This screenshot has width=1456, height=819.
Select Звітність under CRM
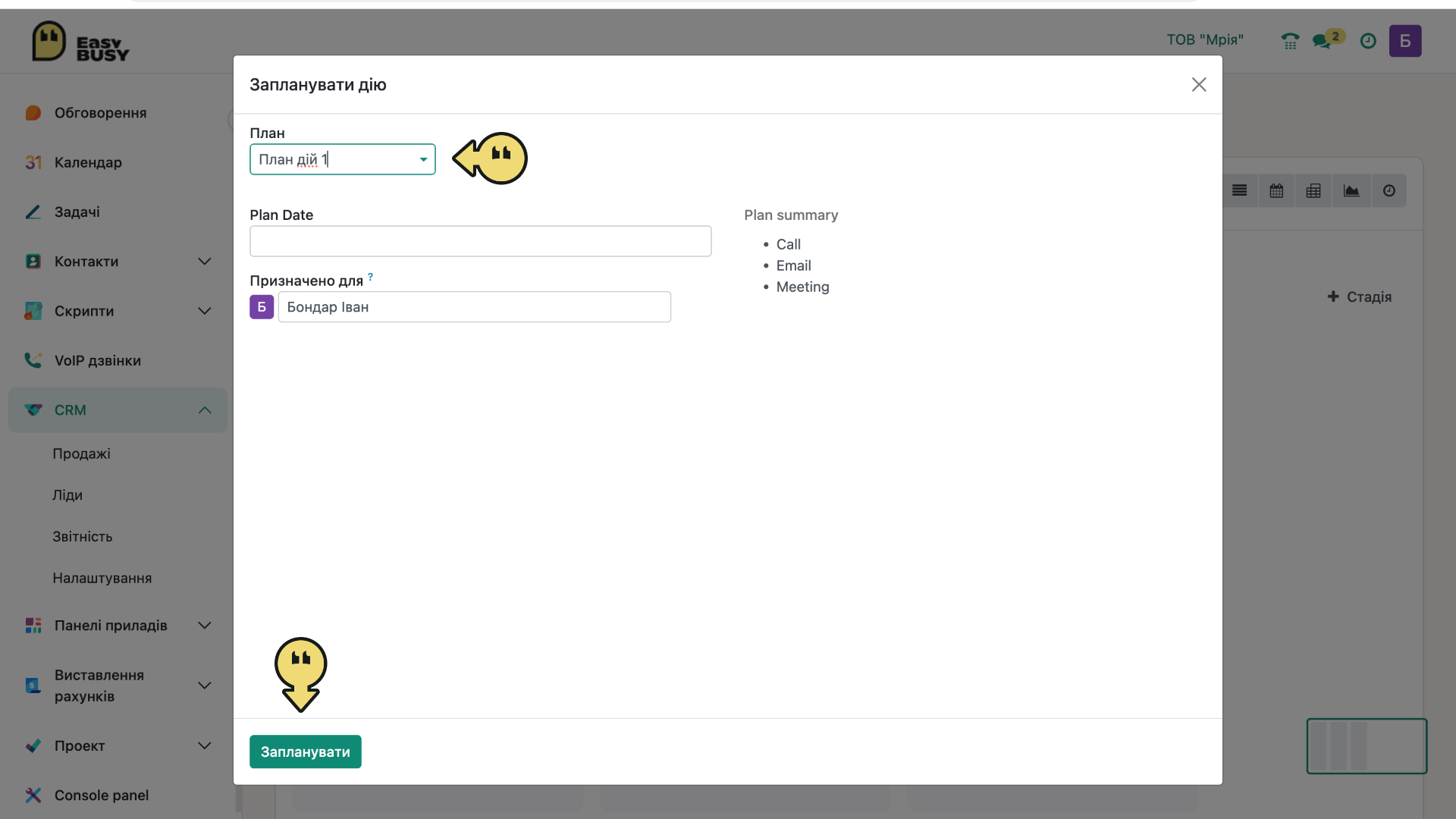click(83, 537)
